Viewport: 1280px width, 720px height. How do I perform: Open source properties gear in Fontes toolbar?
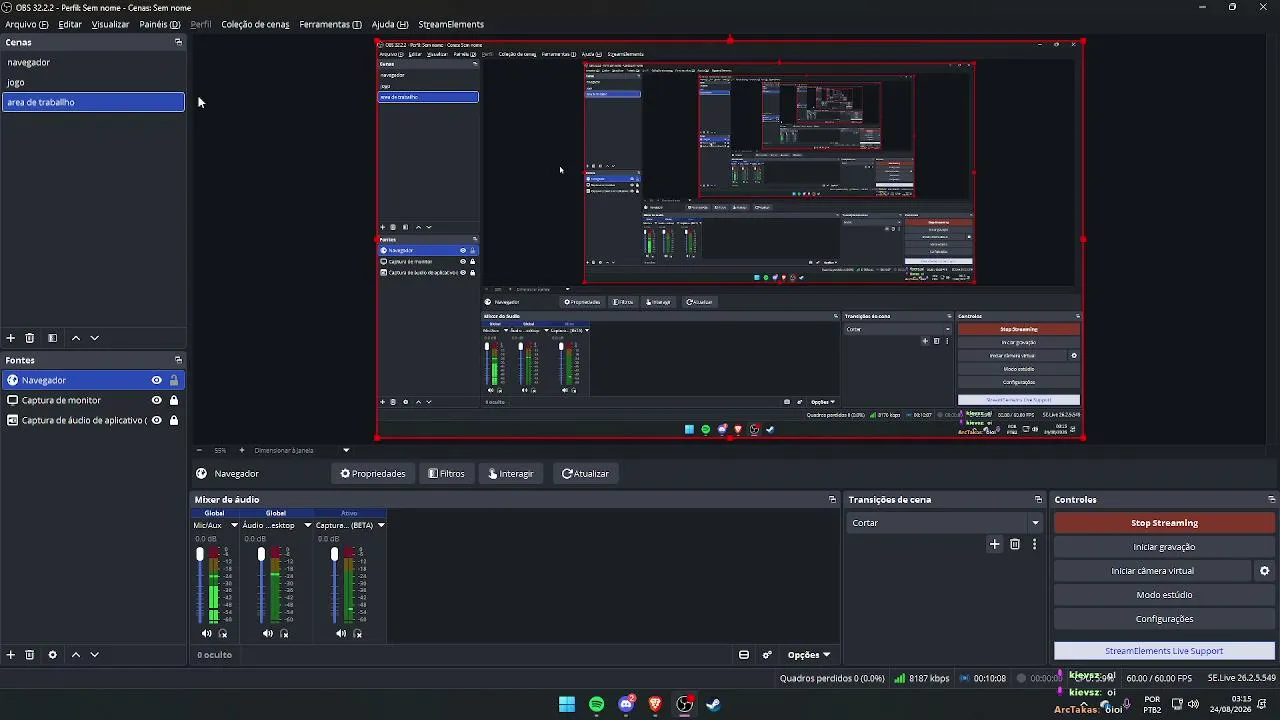point(52,655)
